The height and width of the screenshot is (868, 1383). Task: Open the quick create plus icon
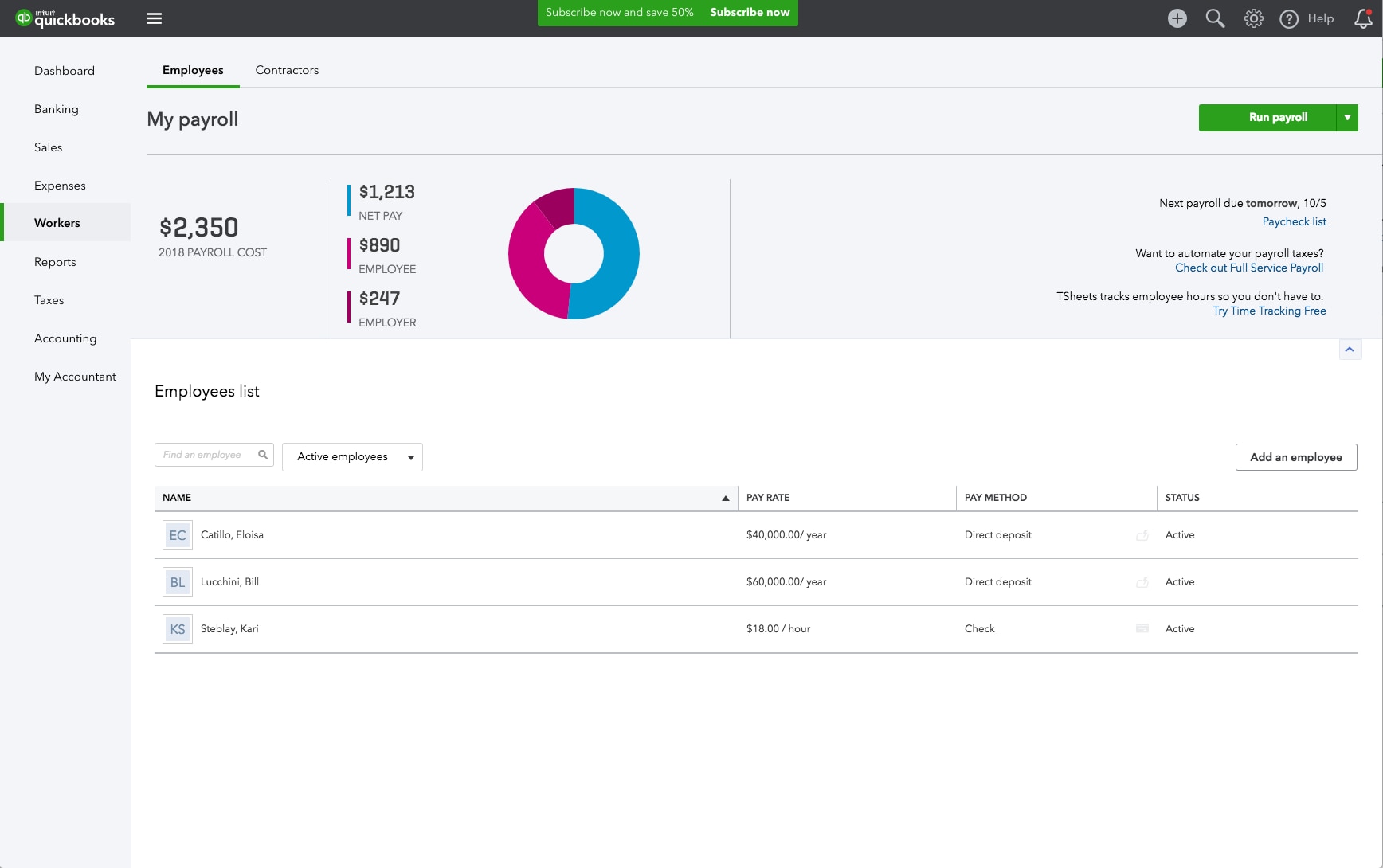(1177, 18)
